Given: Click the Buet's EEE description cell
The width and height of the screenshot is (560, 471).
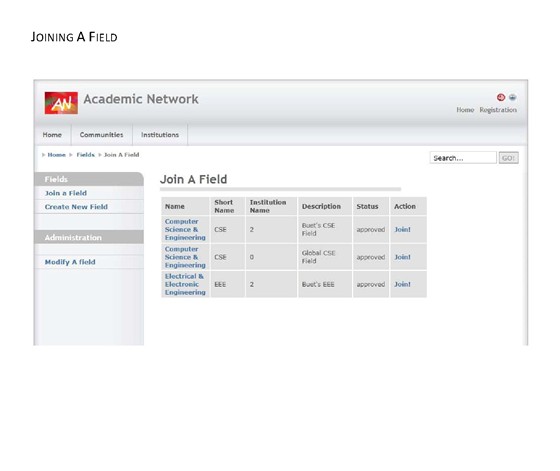Looking at the screenshot, I should [x=325, y=284].
